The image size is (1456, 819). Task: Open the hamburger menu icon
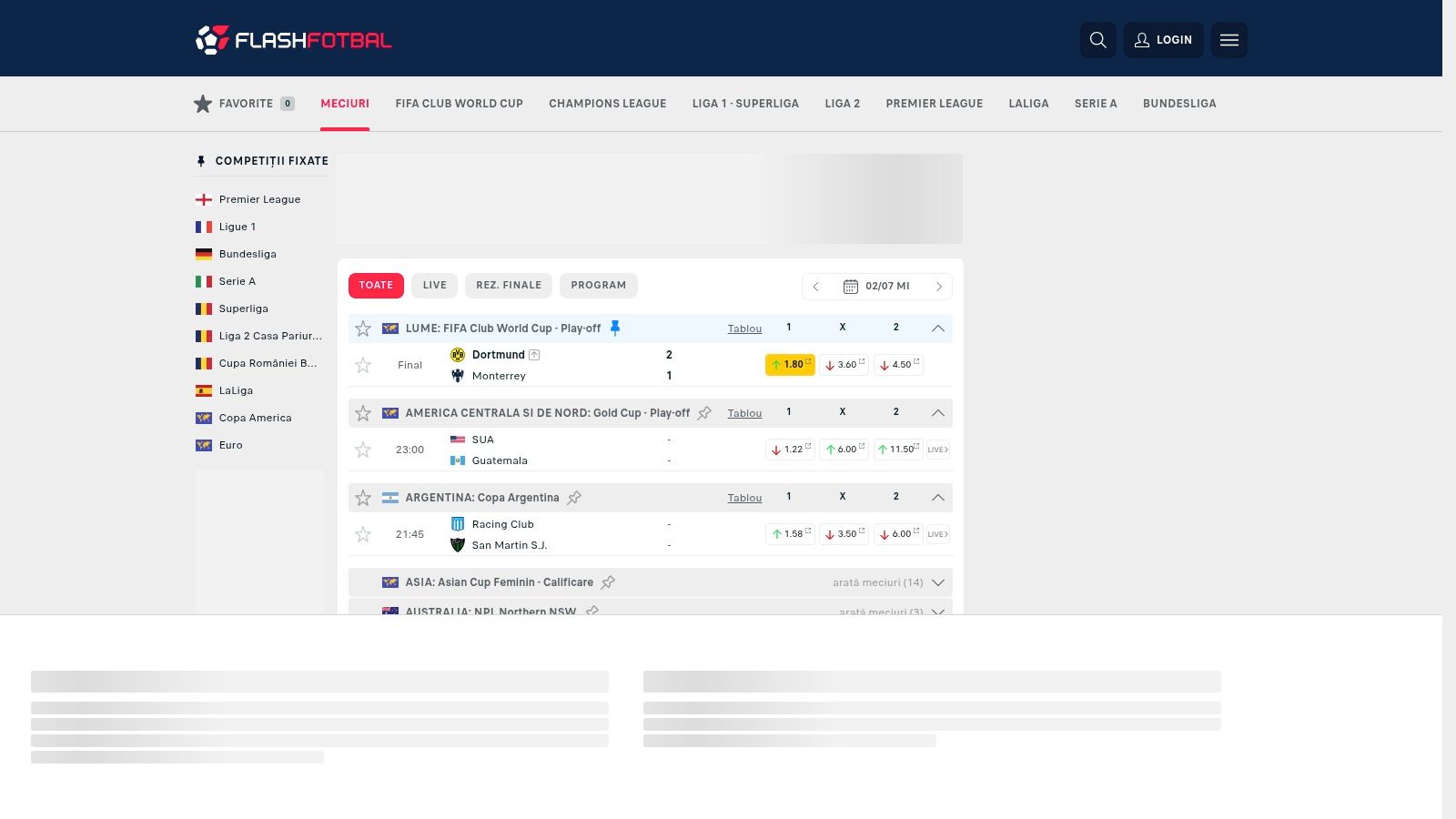pos(1228,40)
